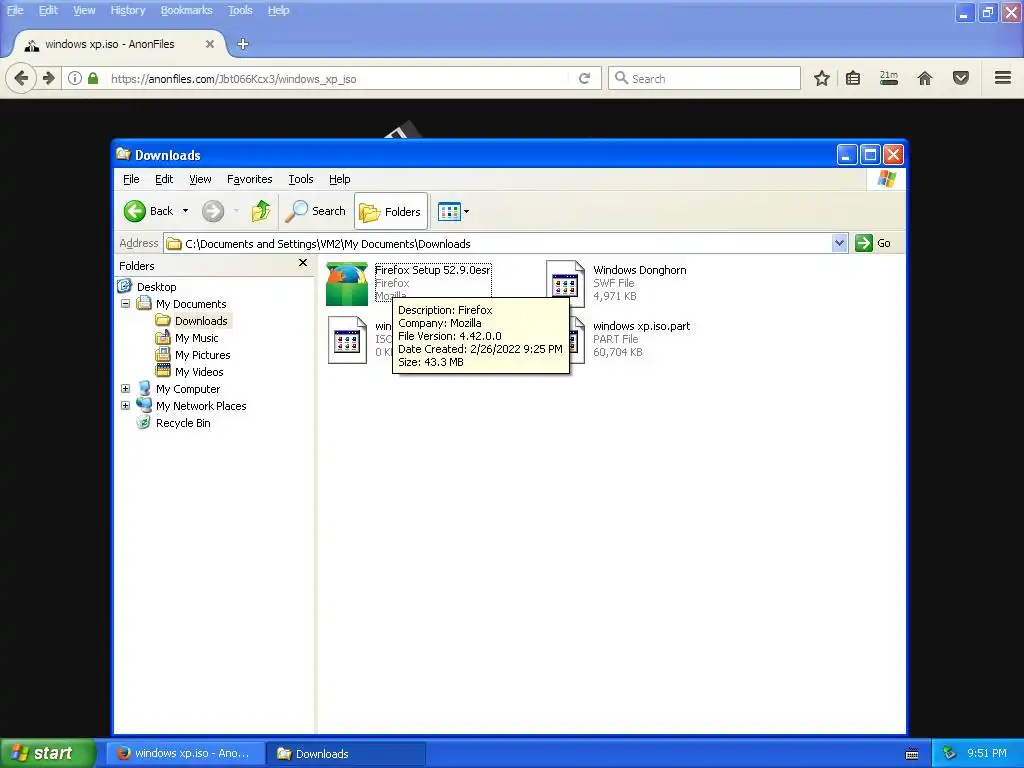Reload page in Firefox
This screenshot has width=1024, height=768.
[584, 78]
